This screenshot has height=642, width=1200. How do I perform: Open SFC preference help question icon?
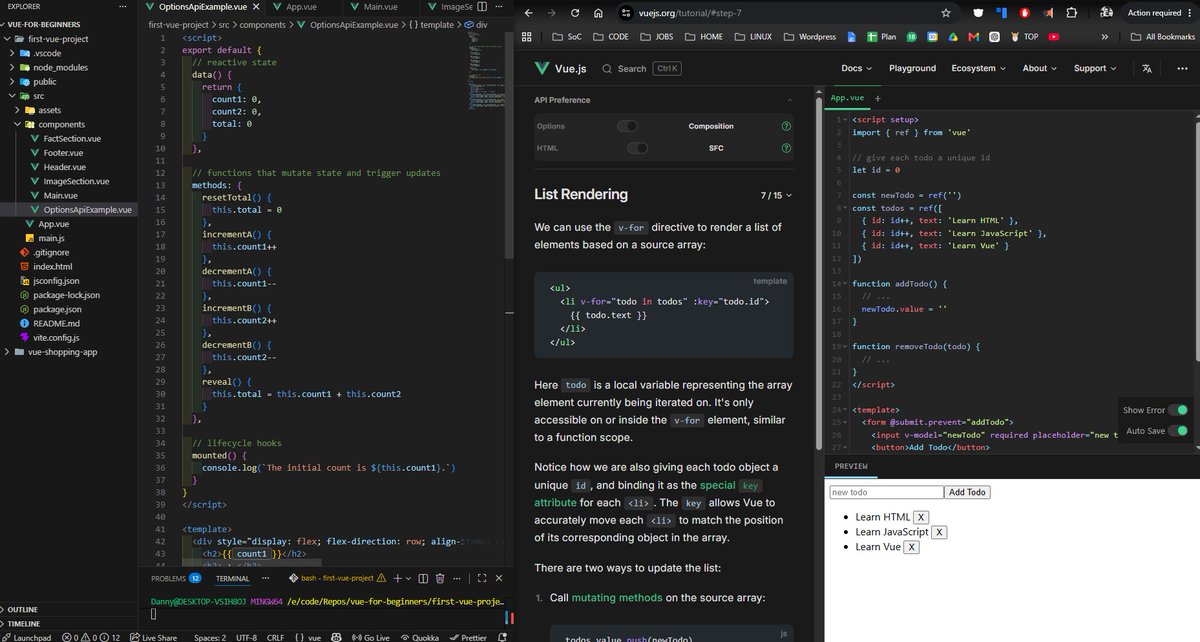pos(786,148)
